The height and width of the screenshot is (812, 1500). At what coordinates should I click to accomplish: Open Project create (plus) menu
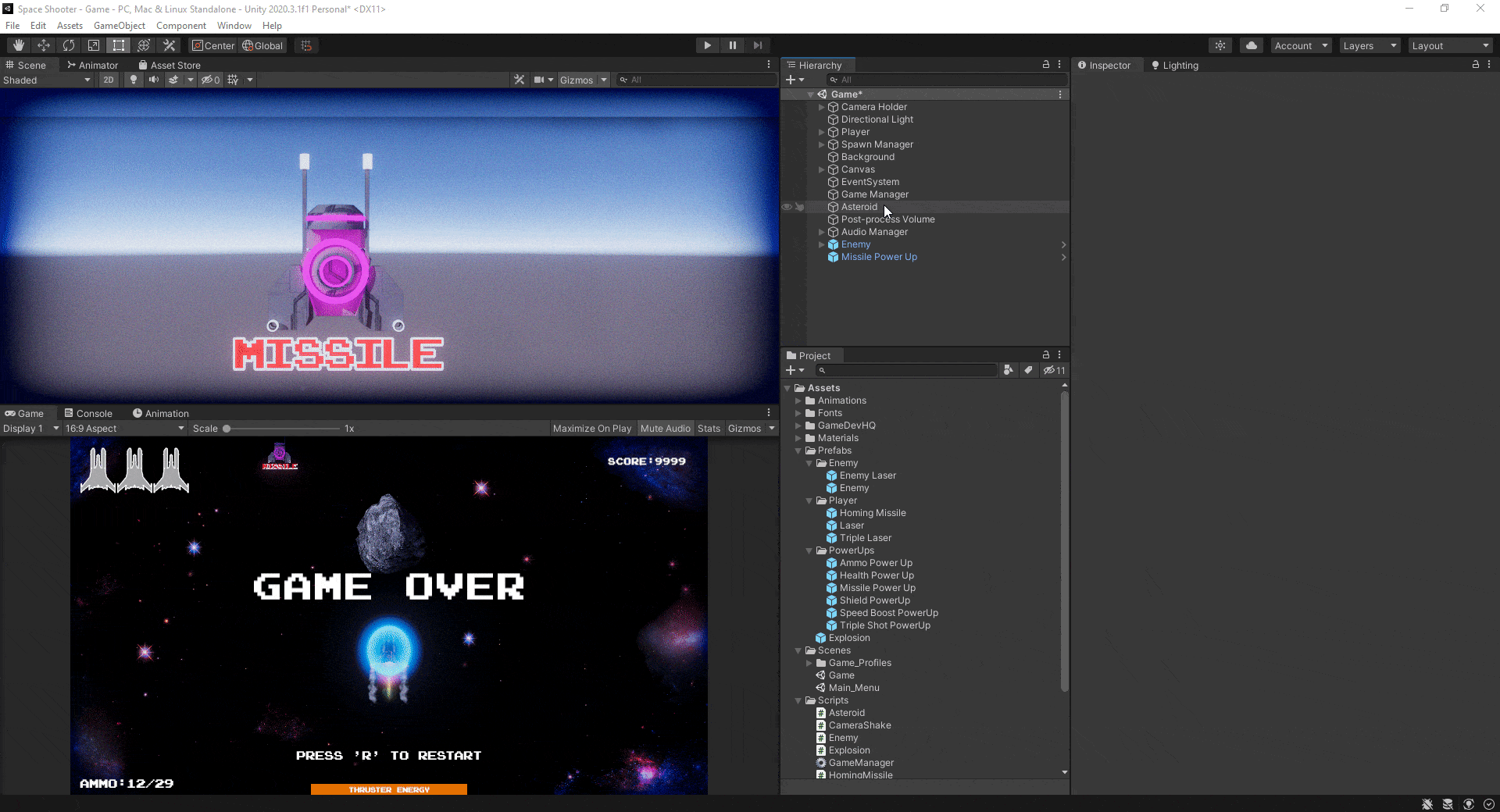tap(795, 370)
